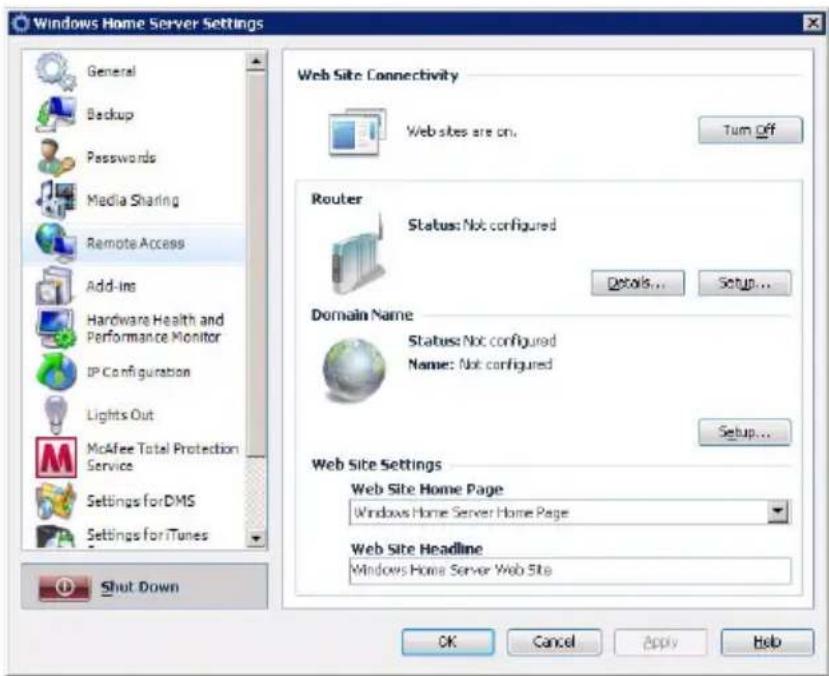Click the 'Web sites are on.' text
Viewport: 829px width, 676px height.
[461, 132]
